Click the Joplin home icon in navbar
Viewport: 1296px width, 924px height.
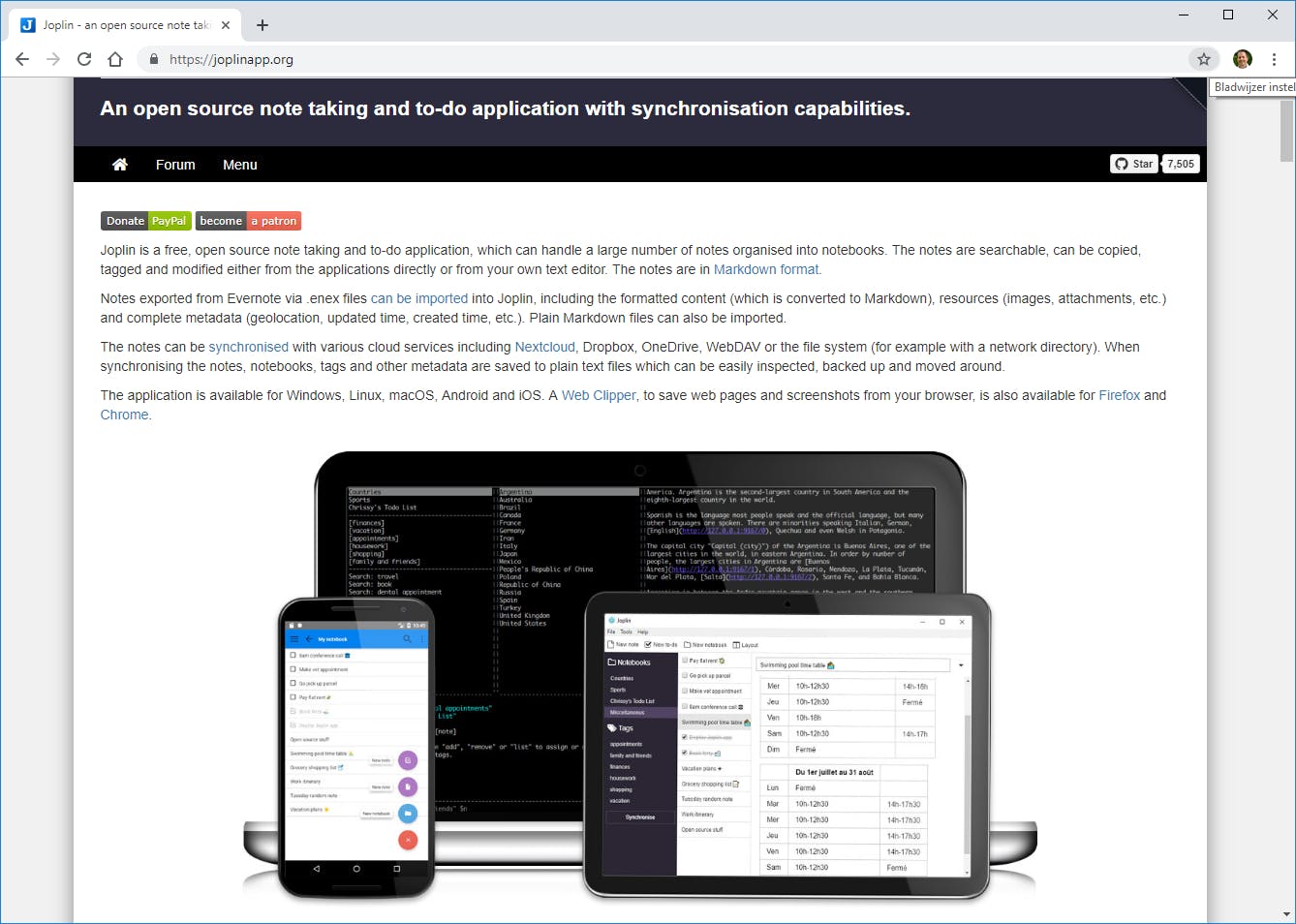point(120,165)
